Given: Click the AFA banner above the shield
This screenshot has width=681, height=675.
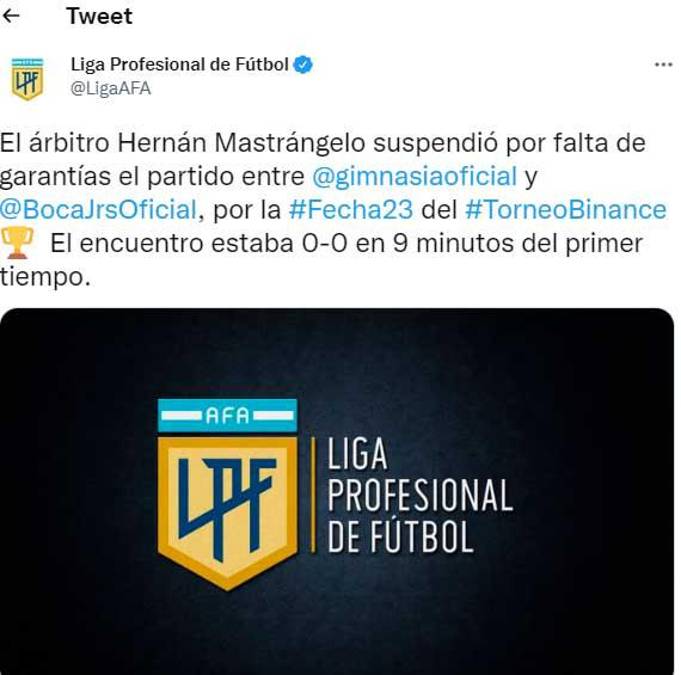Looking at the screenshot, I should (x=227, y=415).
